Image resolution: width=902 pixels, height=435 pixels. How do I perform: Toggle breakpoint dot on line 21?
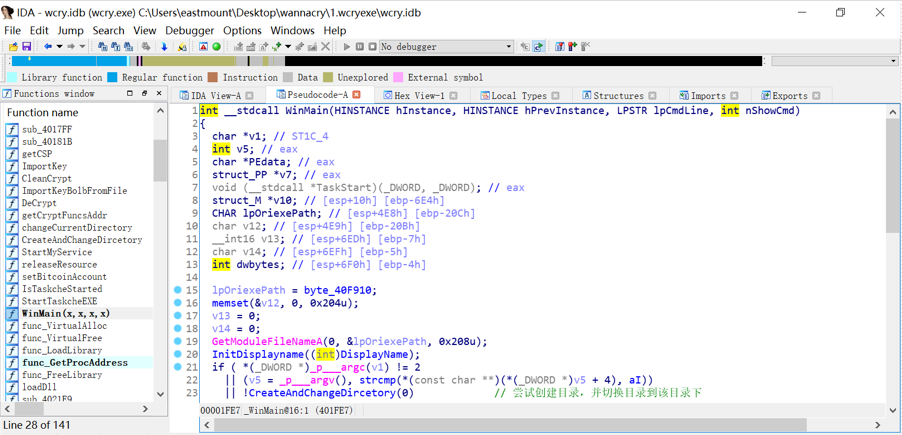tap(178, 367)
